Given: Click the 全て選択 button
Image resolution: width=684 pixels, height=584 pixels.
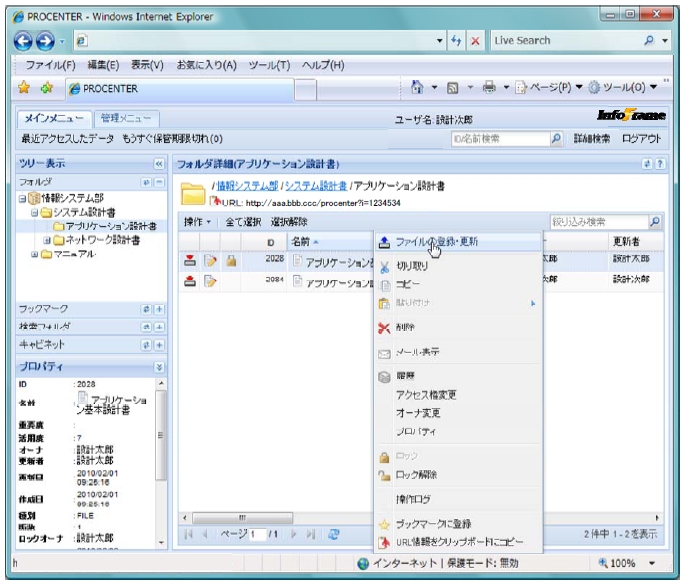Looking at the screenshot, I should pyautogui.click(x=243, y=222).
